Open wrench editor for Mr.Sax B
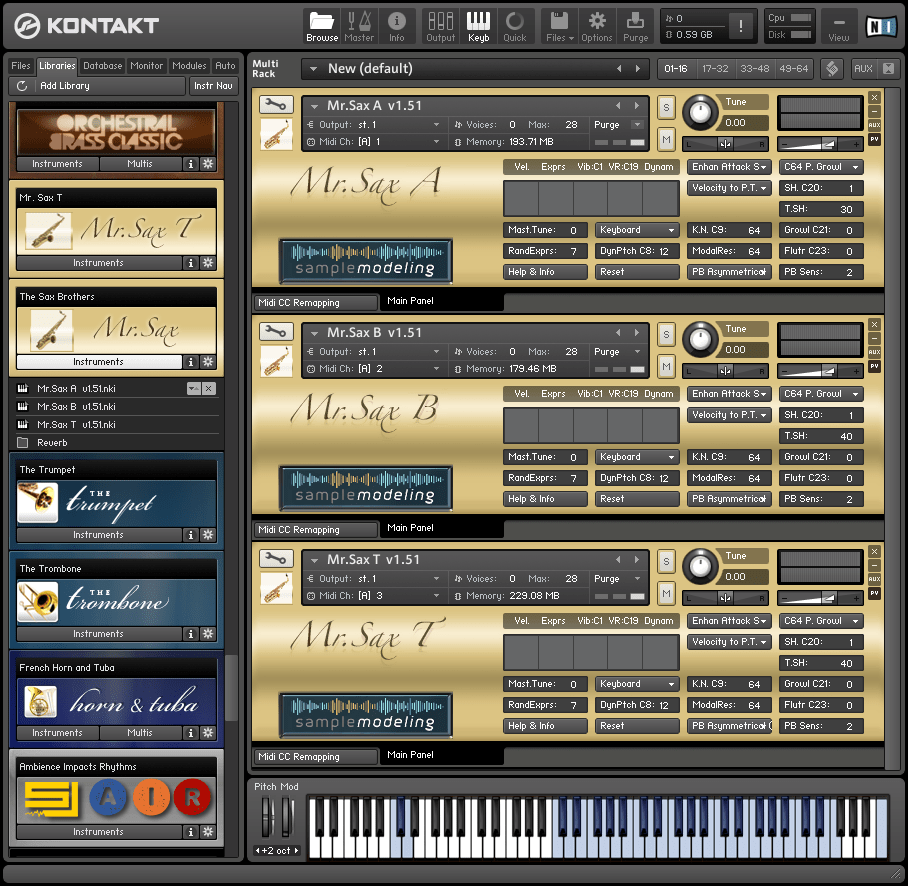Image resolution: width=908 pixels, height=886 pixels. pos(276,332)
